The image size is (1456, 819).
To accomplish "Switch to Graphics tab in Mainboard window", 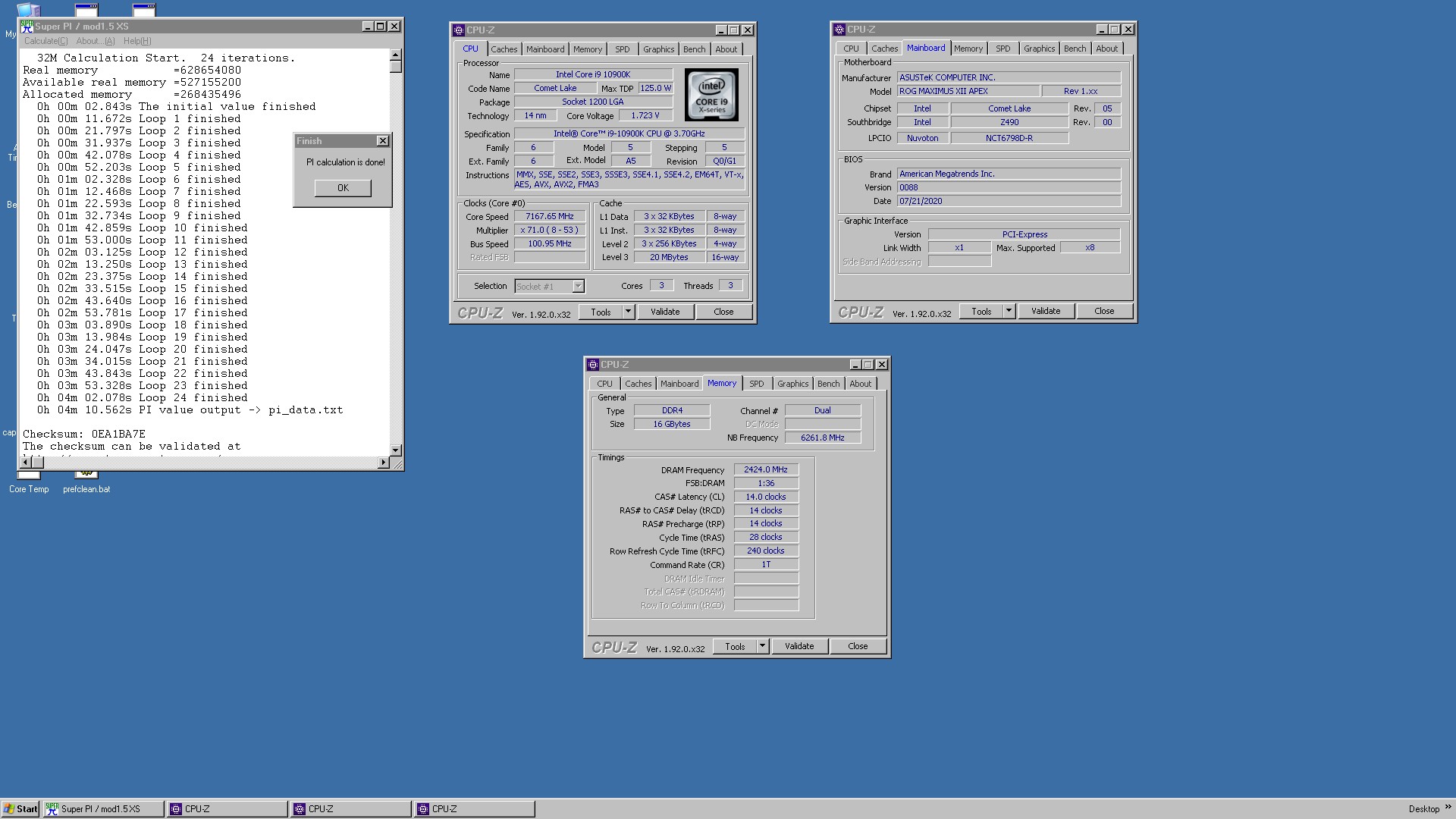I will pyautogui.click(x=1039, y=49).
